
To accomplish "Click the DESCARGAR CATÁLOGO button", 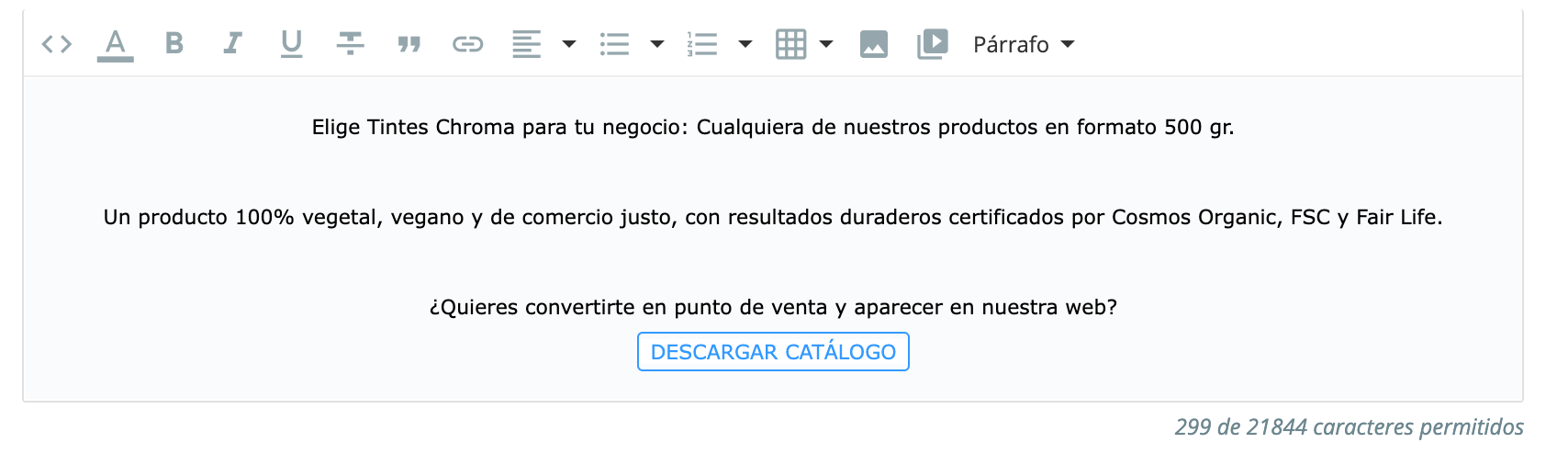I will tap(773, 352).
